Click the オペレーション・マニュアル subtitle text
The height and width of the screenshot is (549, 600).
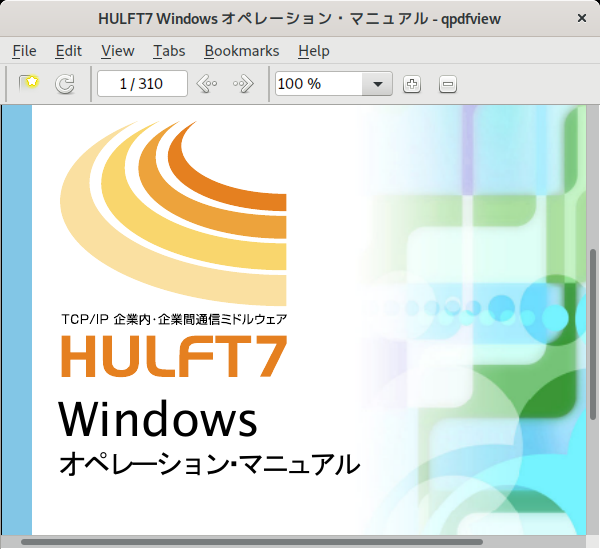coord(209,464)
